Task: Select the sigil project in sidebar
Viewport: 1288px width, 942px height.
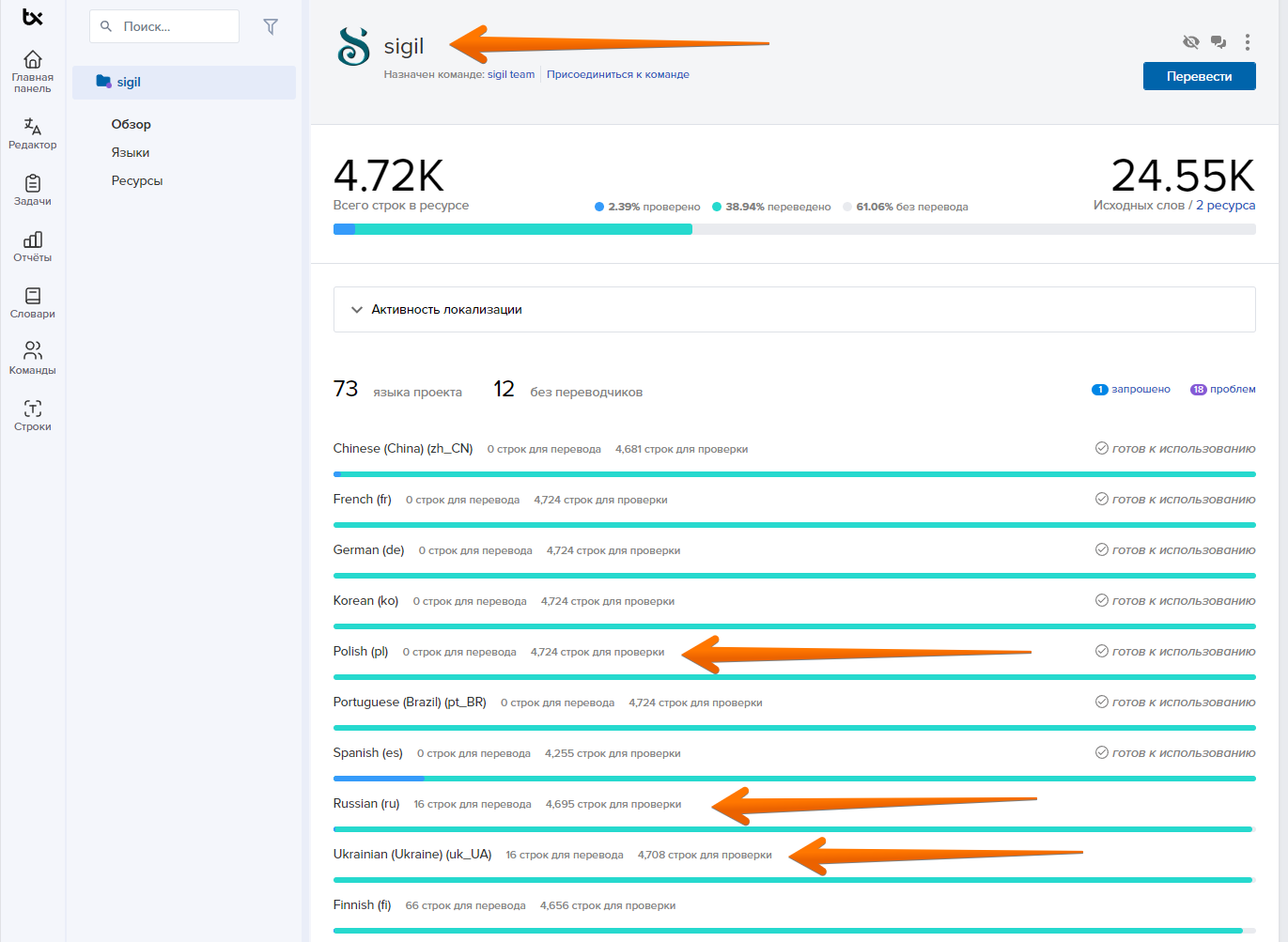Action: click(x=184, y=82)
